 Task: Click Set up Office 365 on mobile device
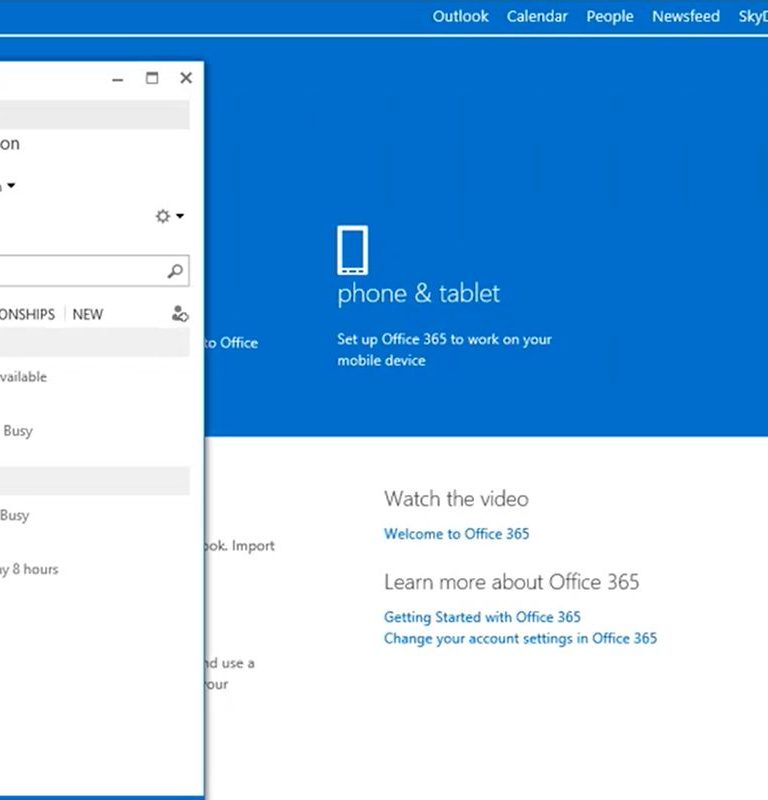[x=444, y=349]
